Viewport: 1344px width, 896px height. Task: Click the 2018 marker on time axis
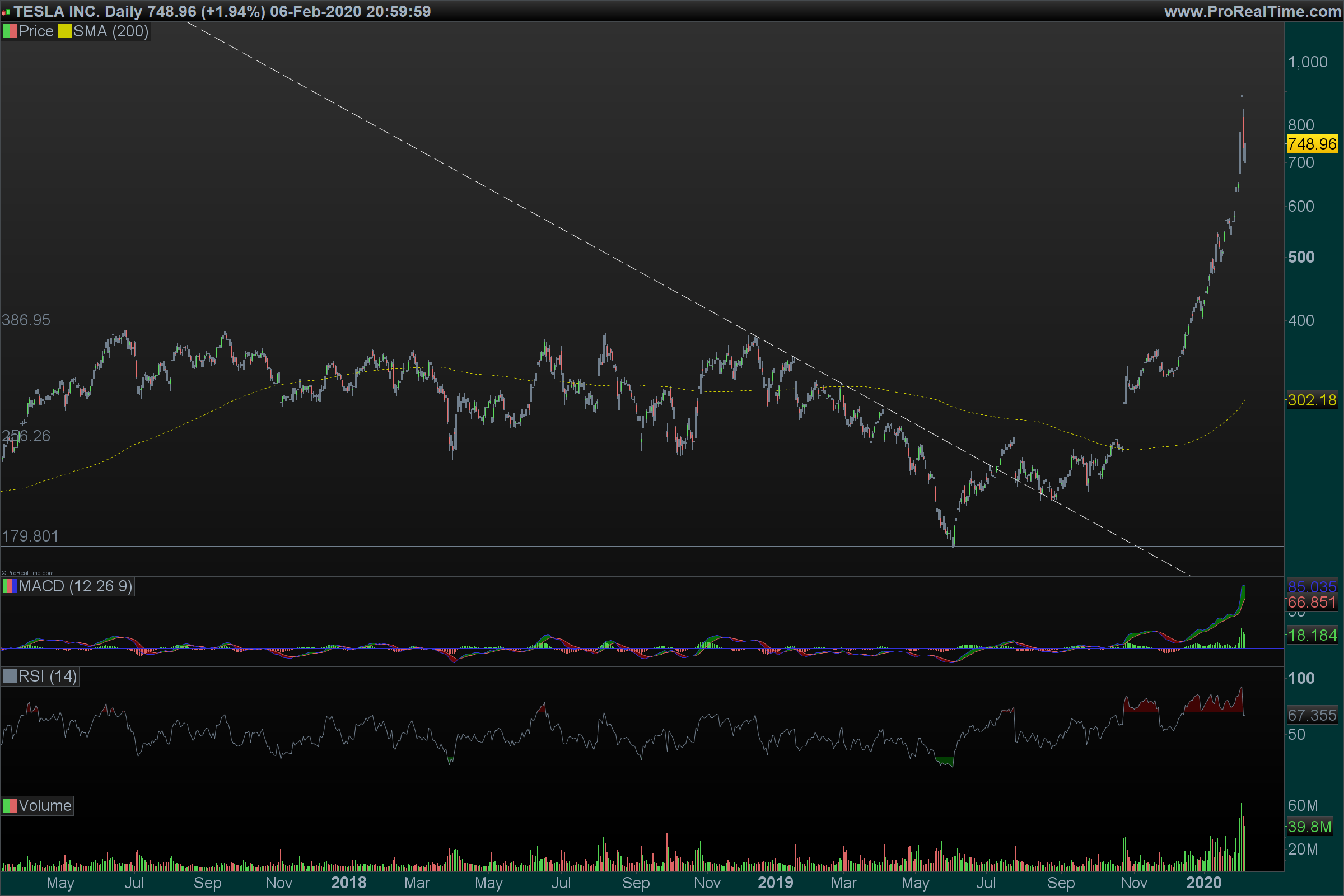coord(348,883)
